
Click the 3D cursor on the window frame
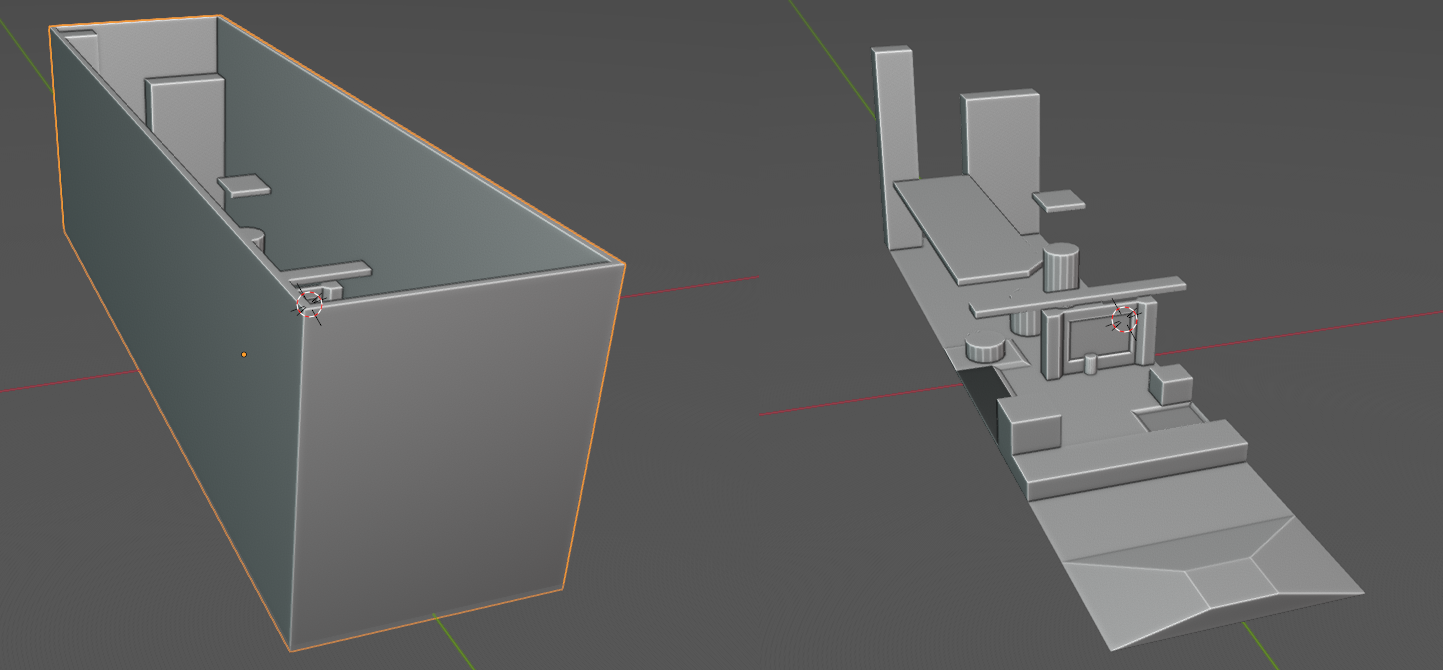(x=1126, y=318)
